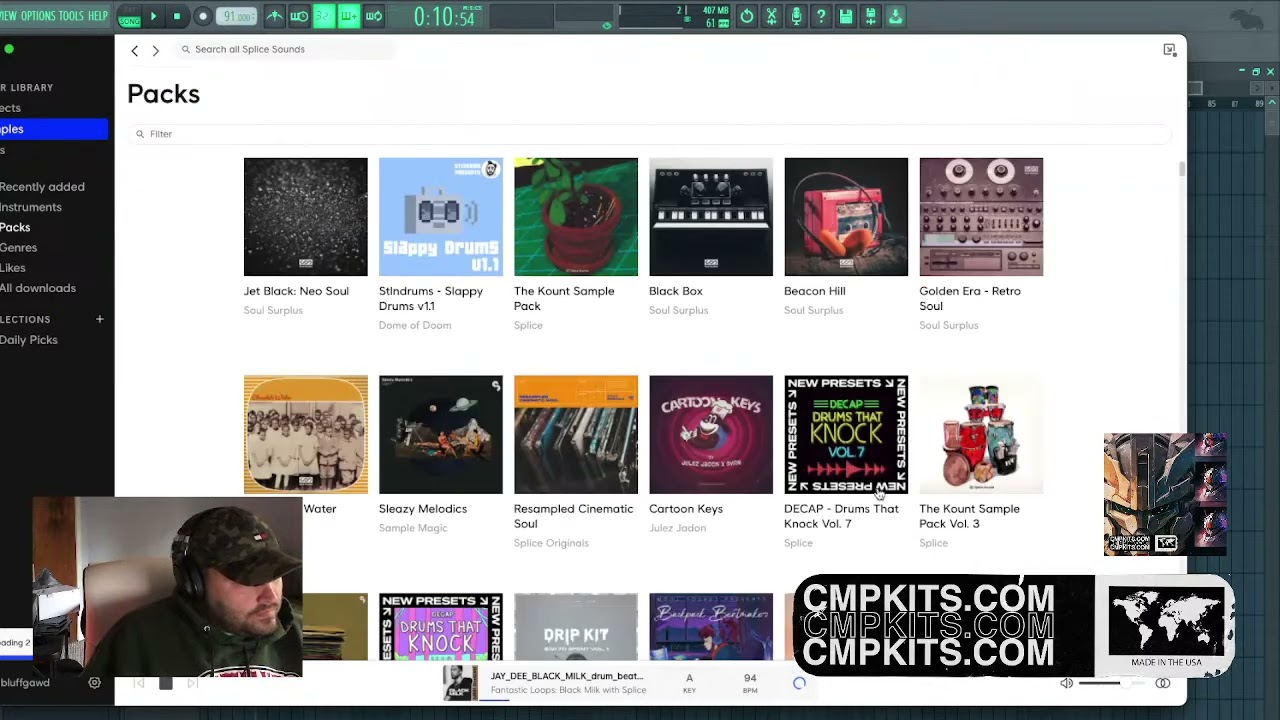Go back in Splice with the left arrow
Viewport: 1280px width, 720px height.
click(x=135, y=50)
